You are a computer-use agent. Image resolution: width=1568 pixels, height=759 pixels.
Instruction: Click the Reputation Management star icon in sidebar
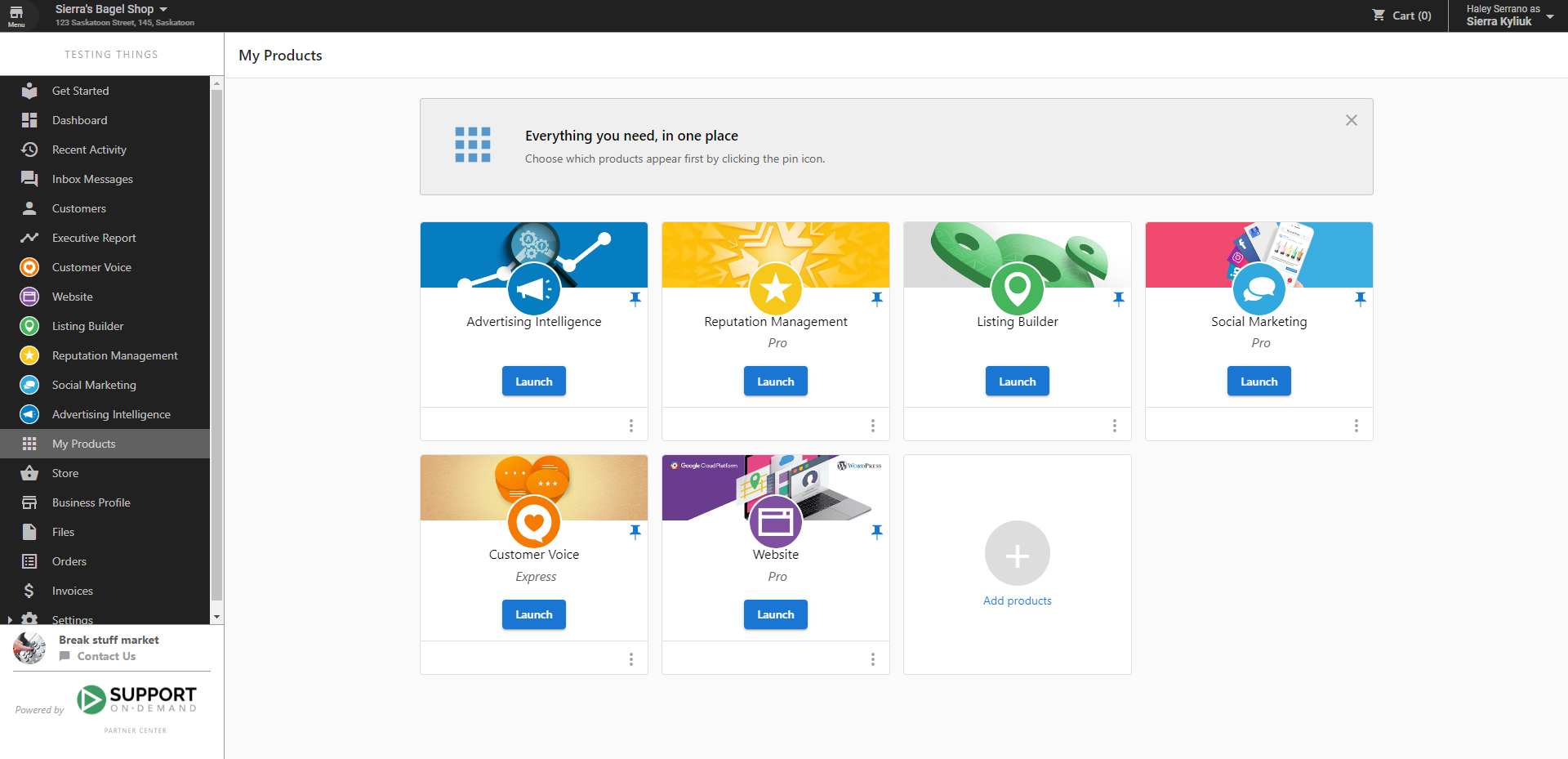pyautogui.click(x=29, y=355)
